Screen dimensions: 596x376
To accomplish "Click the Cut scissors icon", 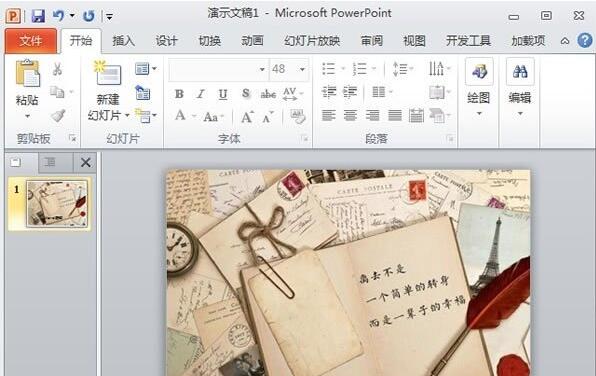I will (x=57, y=69).
